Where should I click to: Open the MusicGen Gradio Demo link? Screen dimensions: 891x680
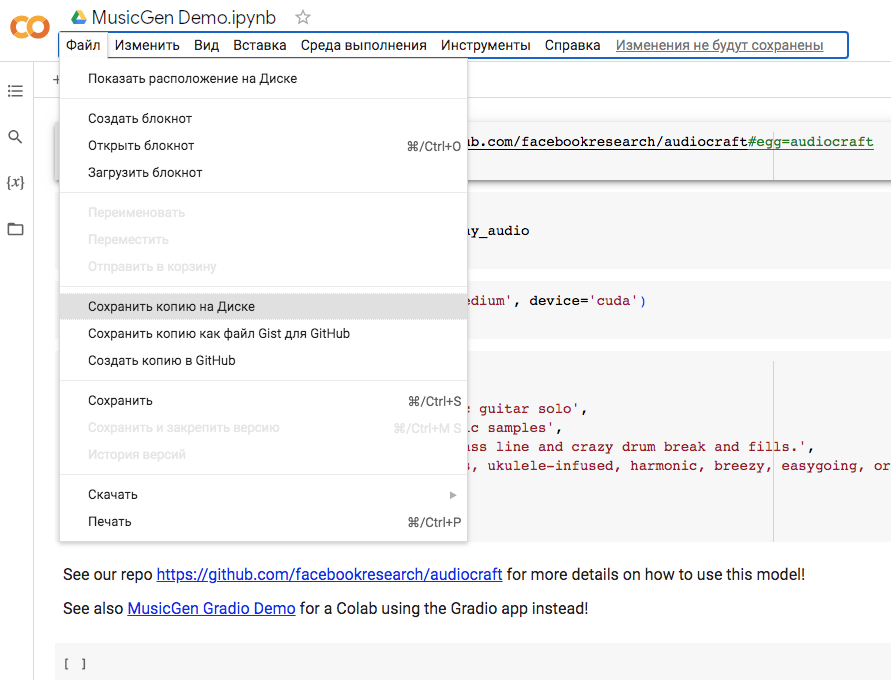tap(211, 608)
